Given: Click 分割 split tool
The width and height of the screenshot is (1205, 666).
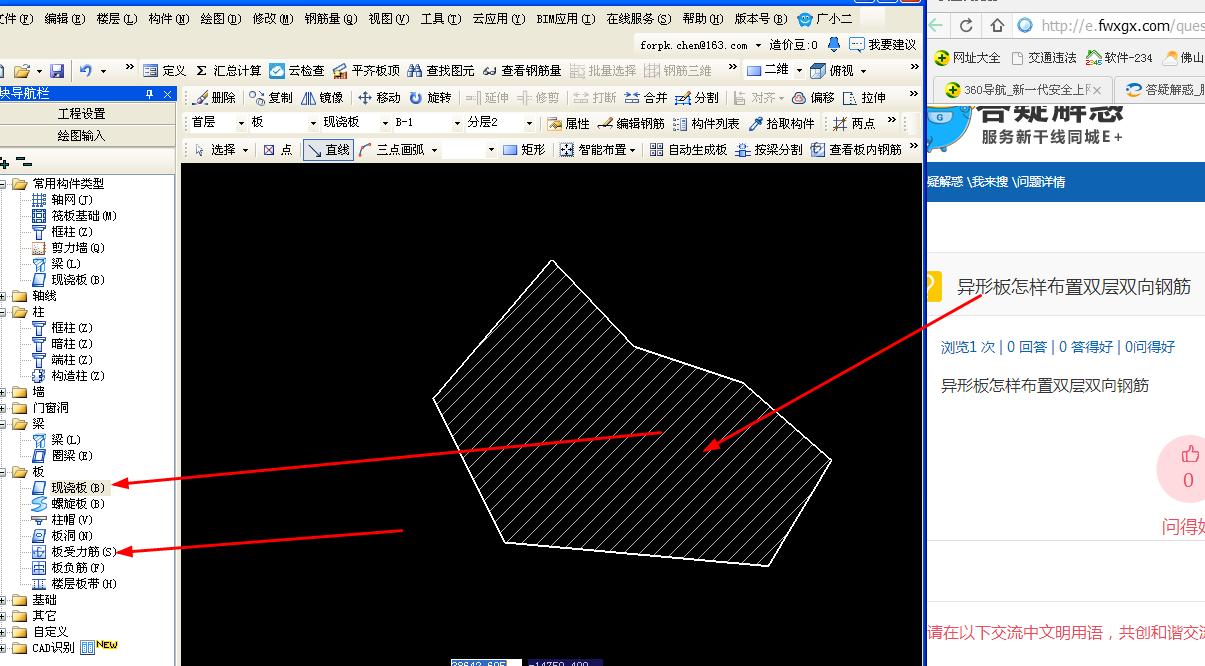Looking at the screenshot, I should click(x=697, y=98).
